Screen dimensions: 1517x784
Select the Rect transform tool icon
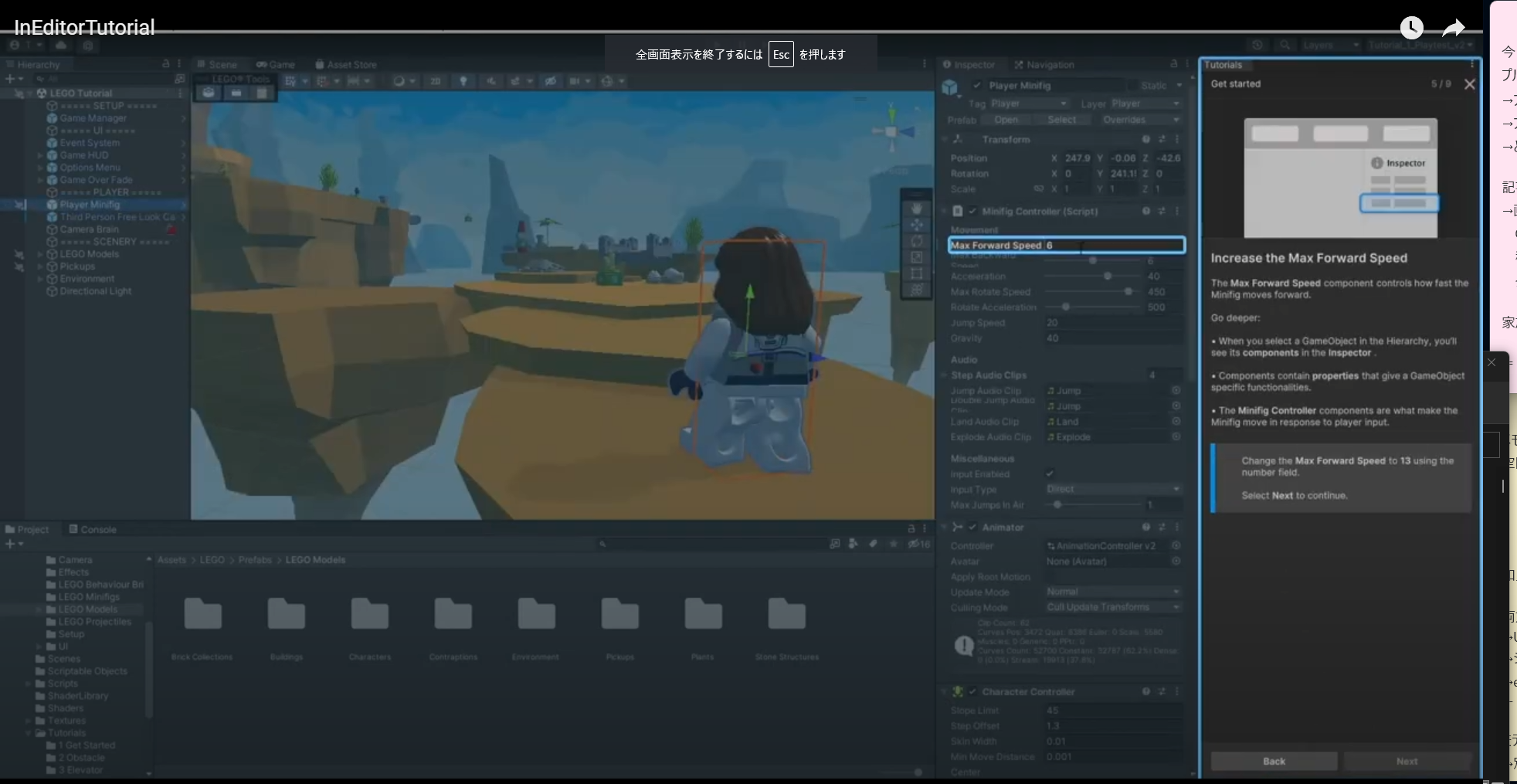916,273
